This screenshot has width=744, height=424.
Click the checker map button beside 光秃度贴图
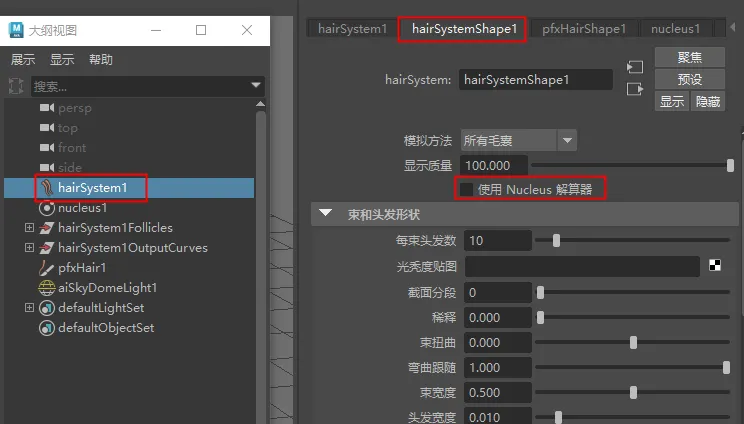point(715,266)
